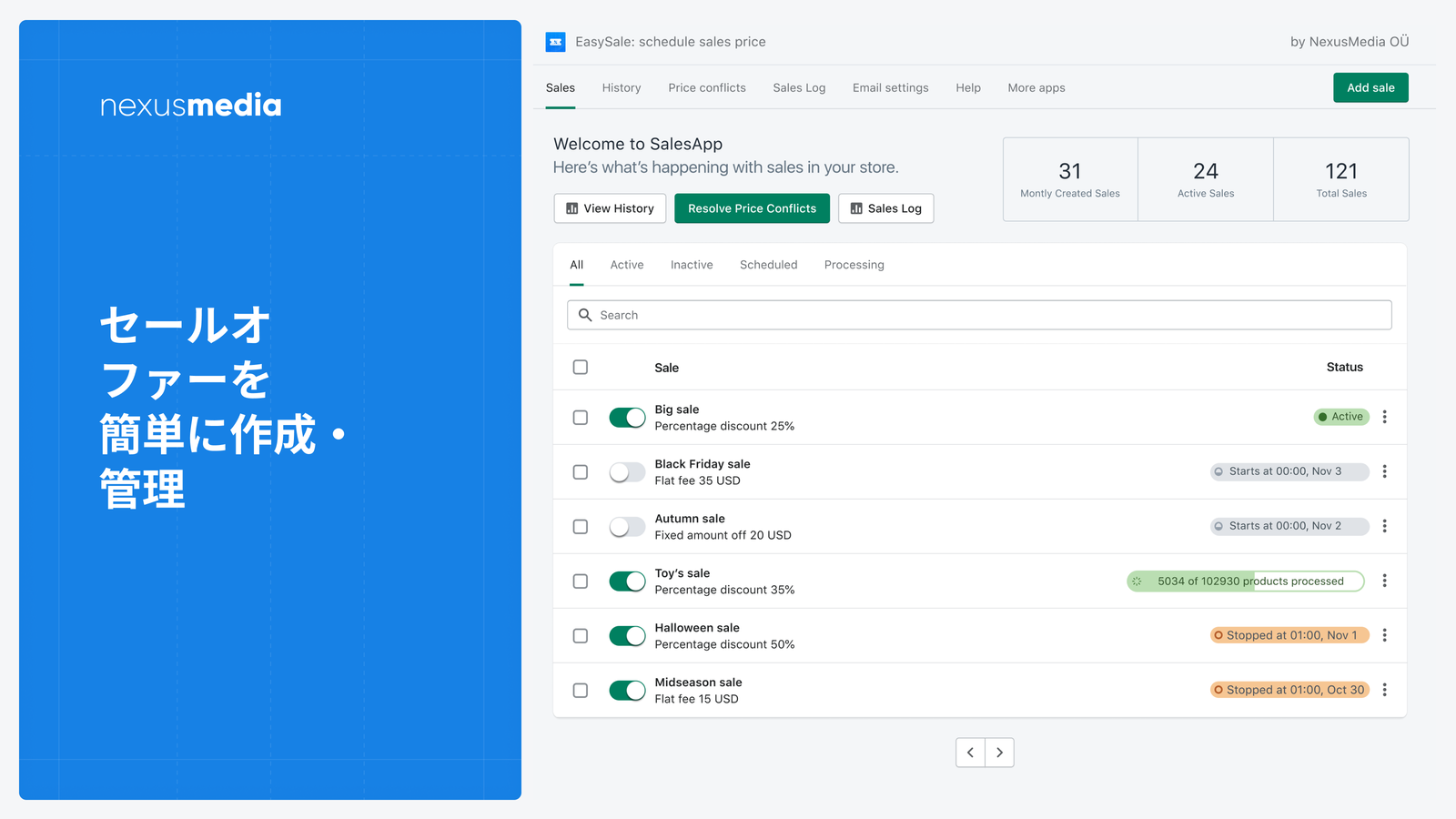Tick the Toy's sale checkbox
This screenshot has height=819, width=1456.
tap(581, 581)
